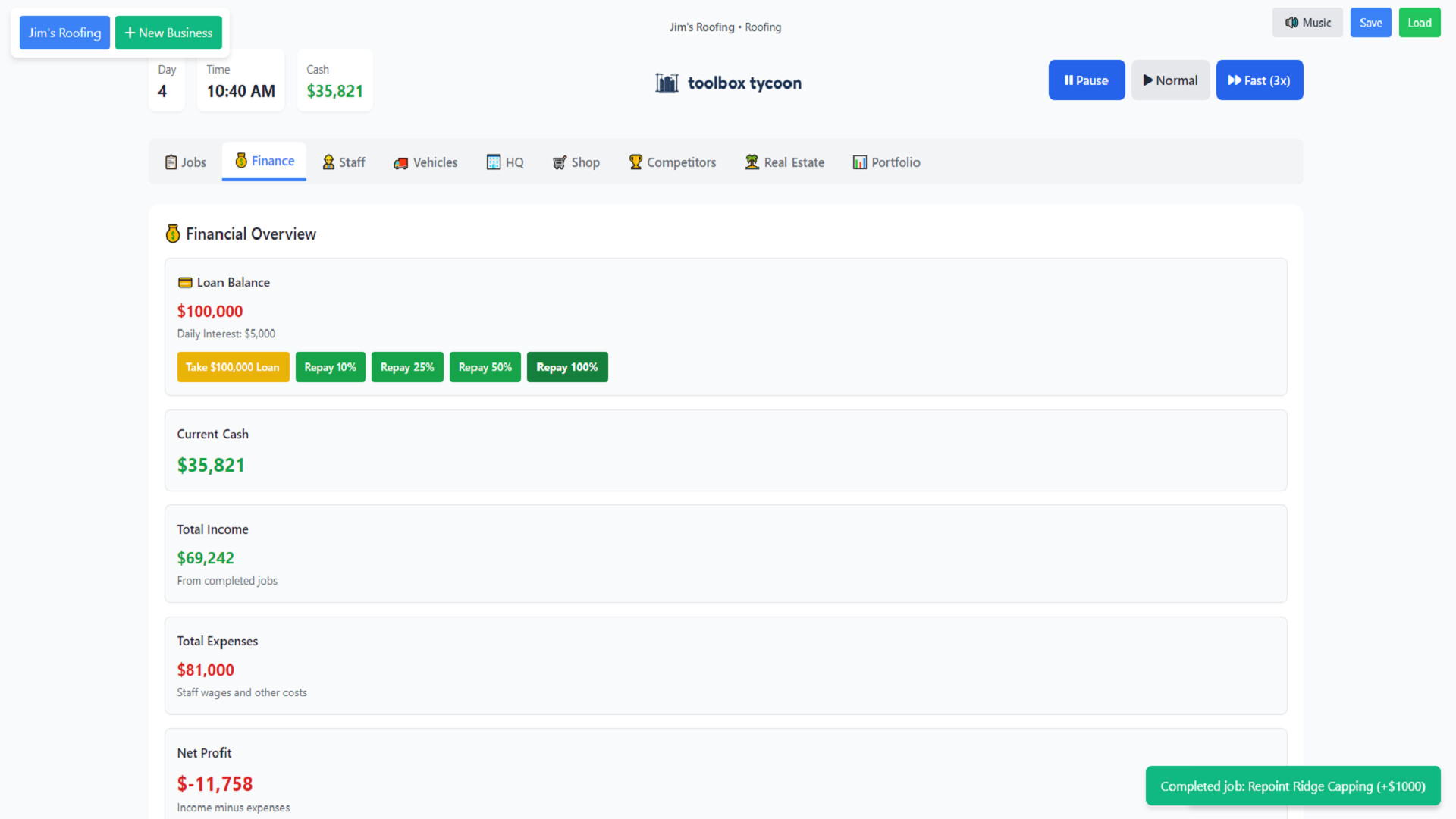Click the completed job notification
Image resolution: width=1456 pixels, height=819 pixels.
[1292, 786]
